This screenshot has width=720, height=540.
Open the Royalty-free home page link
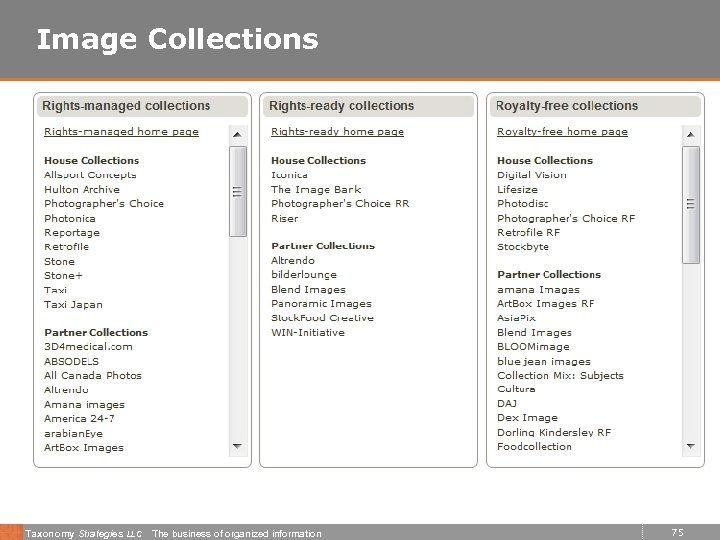[x=562, y=132]
